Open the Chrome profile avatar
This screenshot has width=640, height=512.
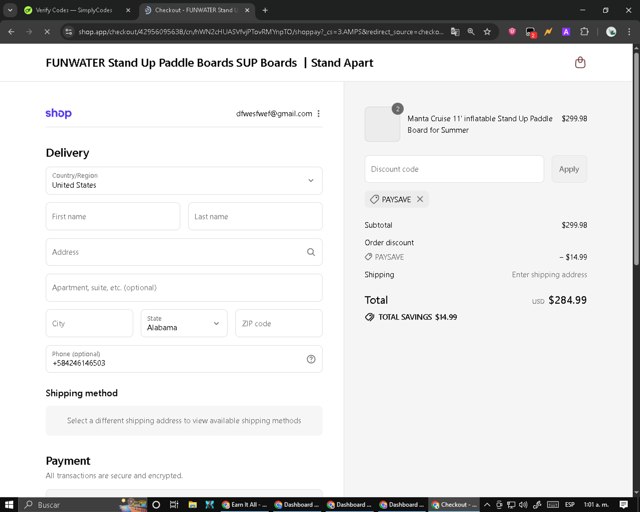coord(611,31)
